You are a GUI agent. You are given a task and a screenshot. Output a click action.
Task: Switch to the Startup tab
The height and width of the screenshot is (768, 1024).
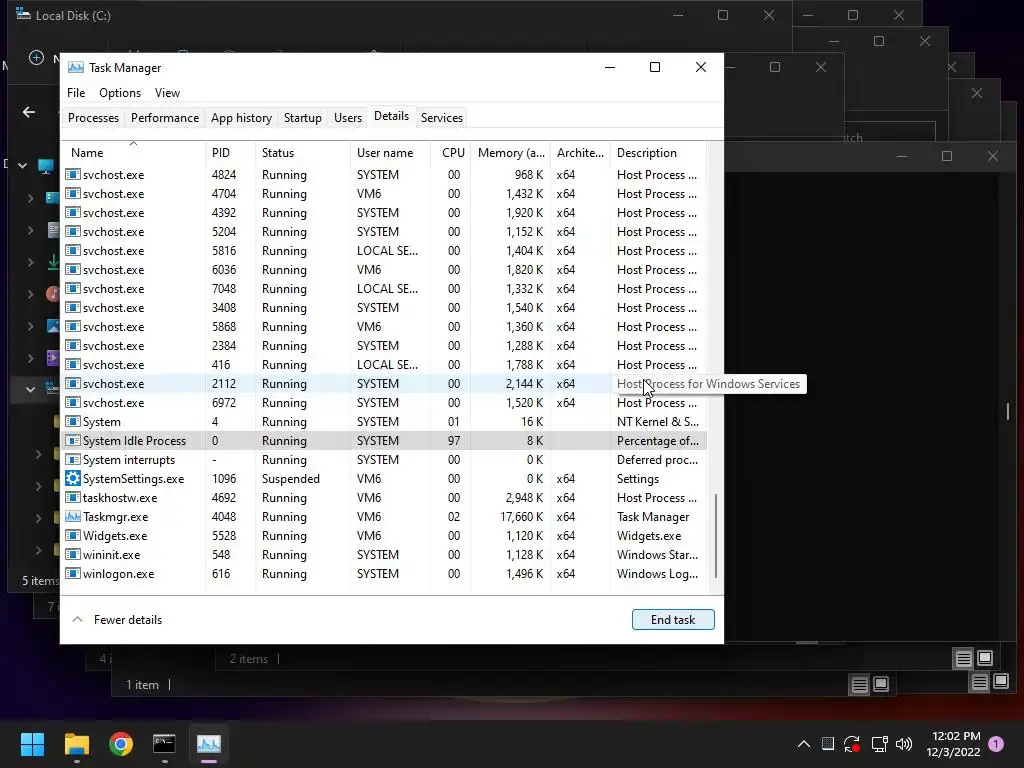(x=302, y=118)
